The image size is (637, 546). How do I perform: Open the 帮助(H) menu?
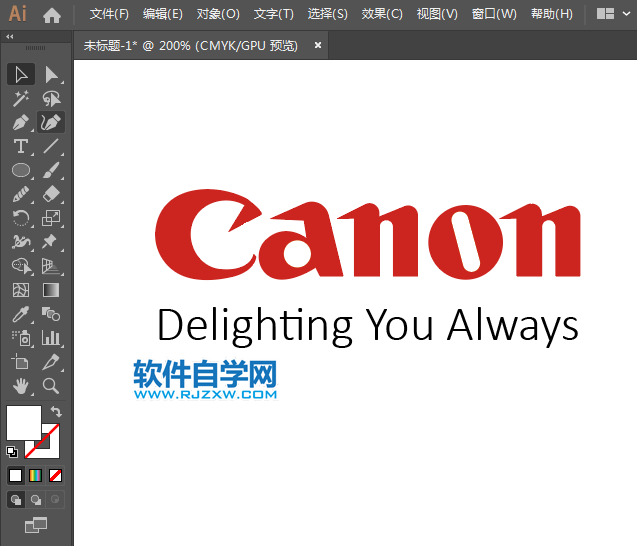pos(552,14)
